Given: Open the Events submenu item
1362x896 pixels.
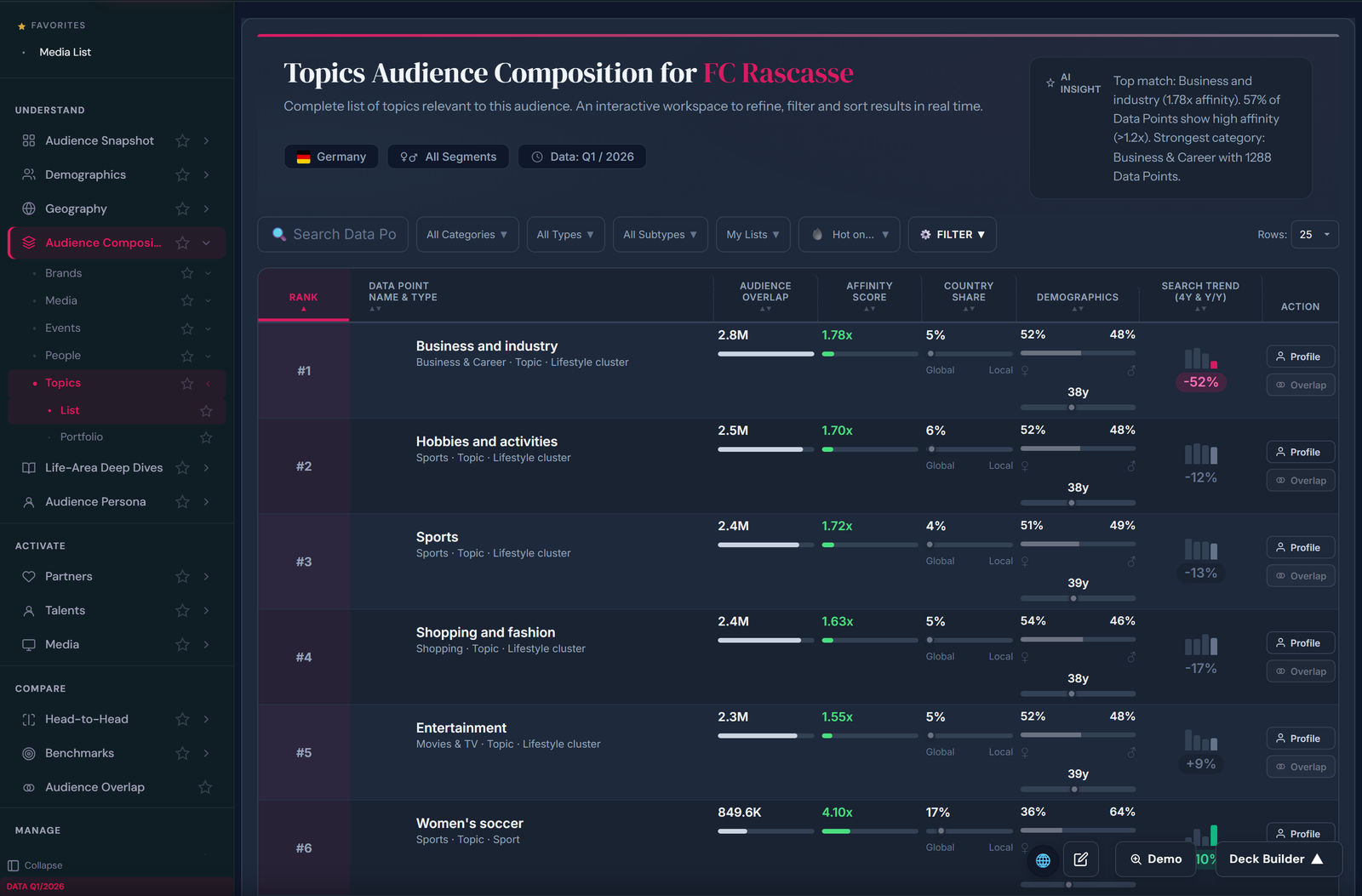Looking at the screenshot, I should point(63,328).
